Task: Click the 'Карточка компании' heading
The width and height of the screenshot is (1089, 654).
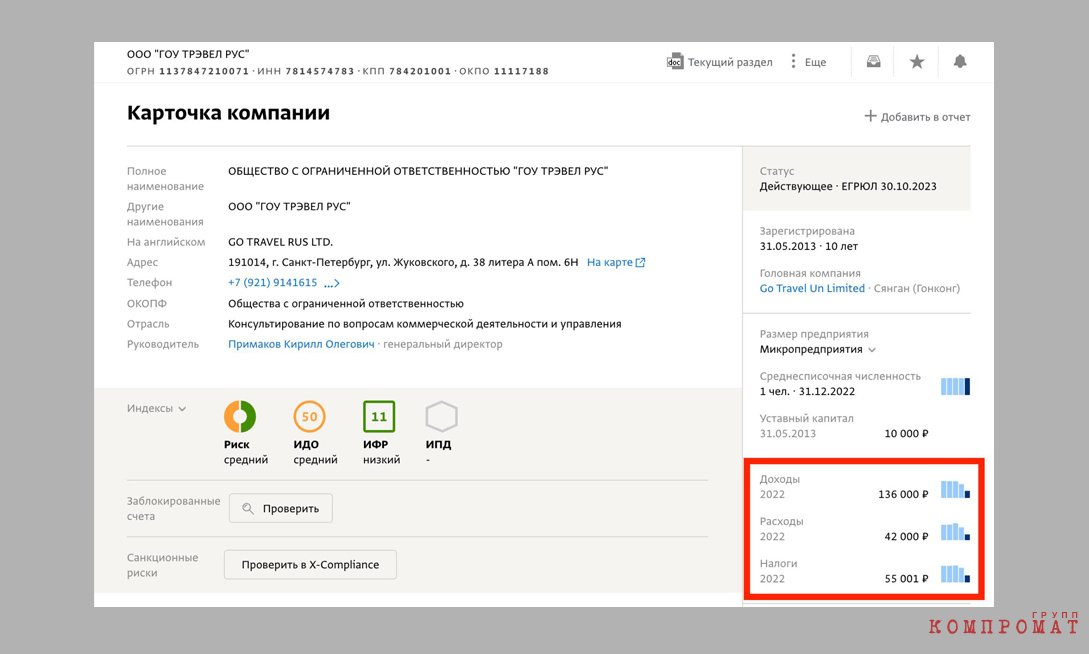Action: click(x=228, y=113)
